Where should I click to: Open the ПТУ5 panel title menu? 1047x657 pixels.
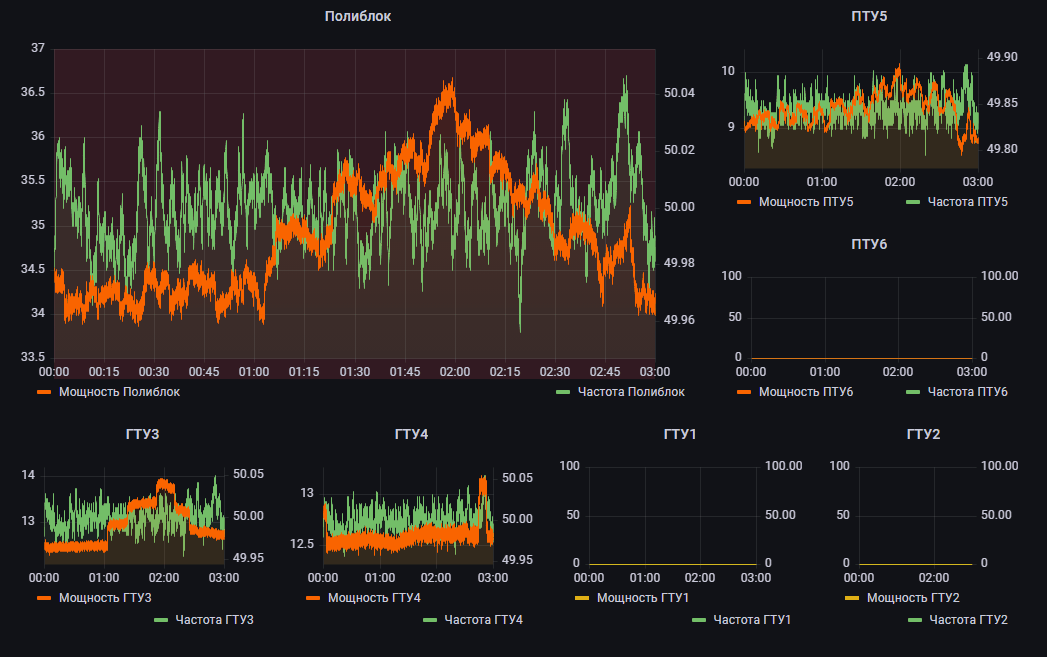coord(868,16)
